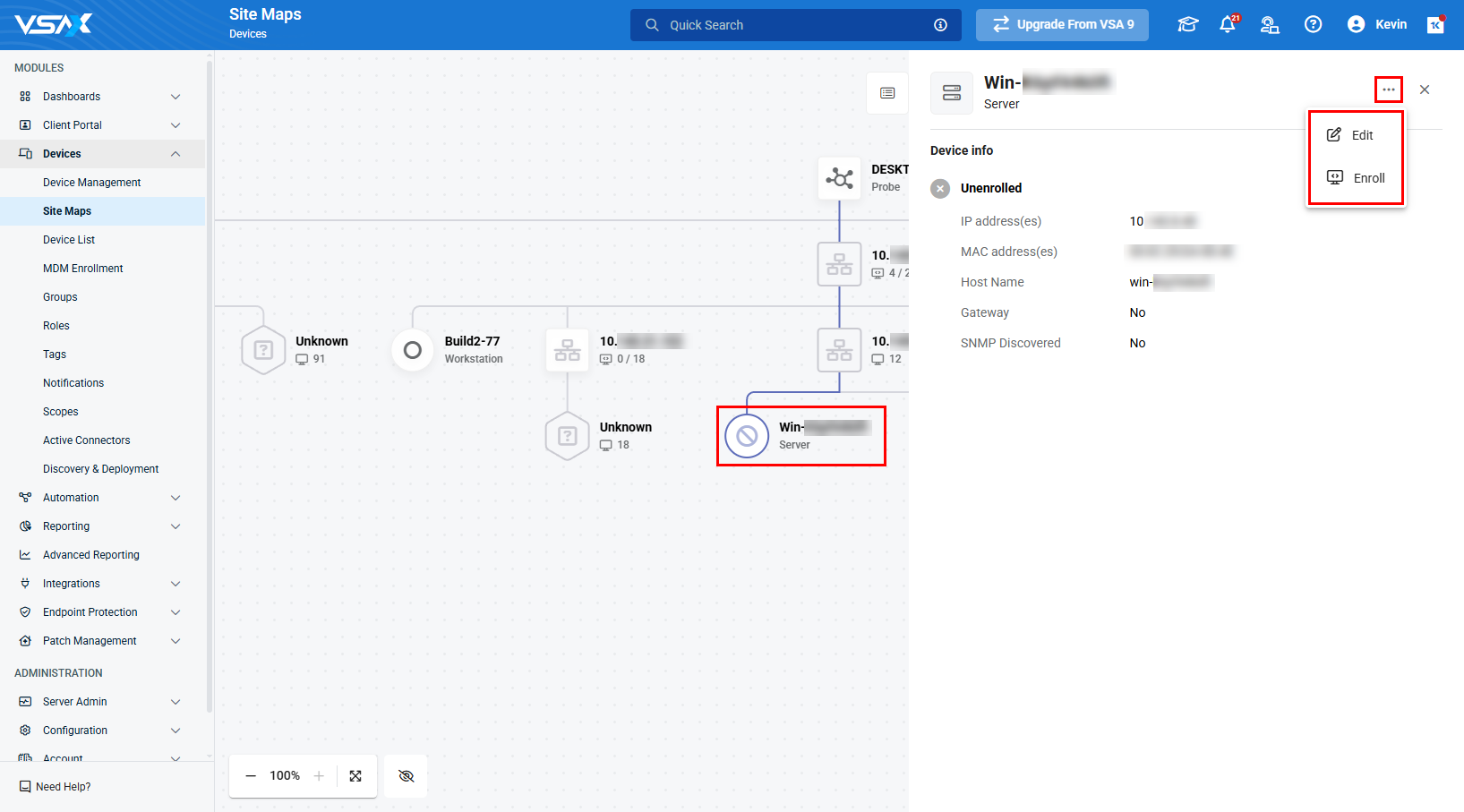Viewport: 1464px width, 812px height.
Task: Select the unenrolled Win- server node icon
Action: point(747,436)
